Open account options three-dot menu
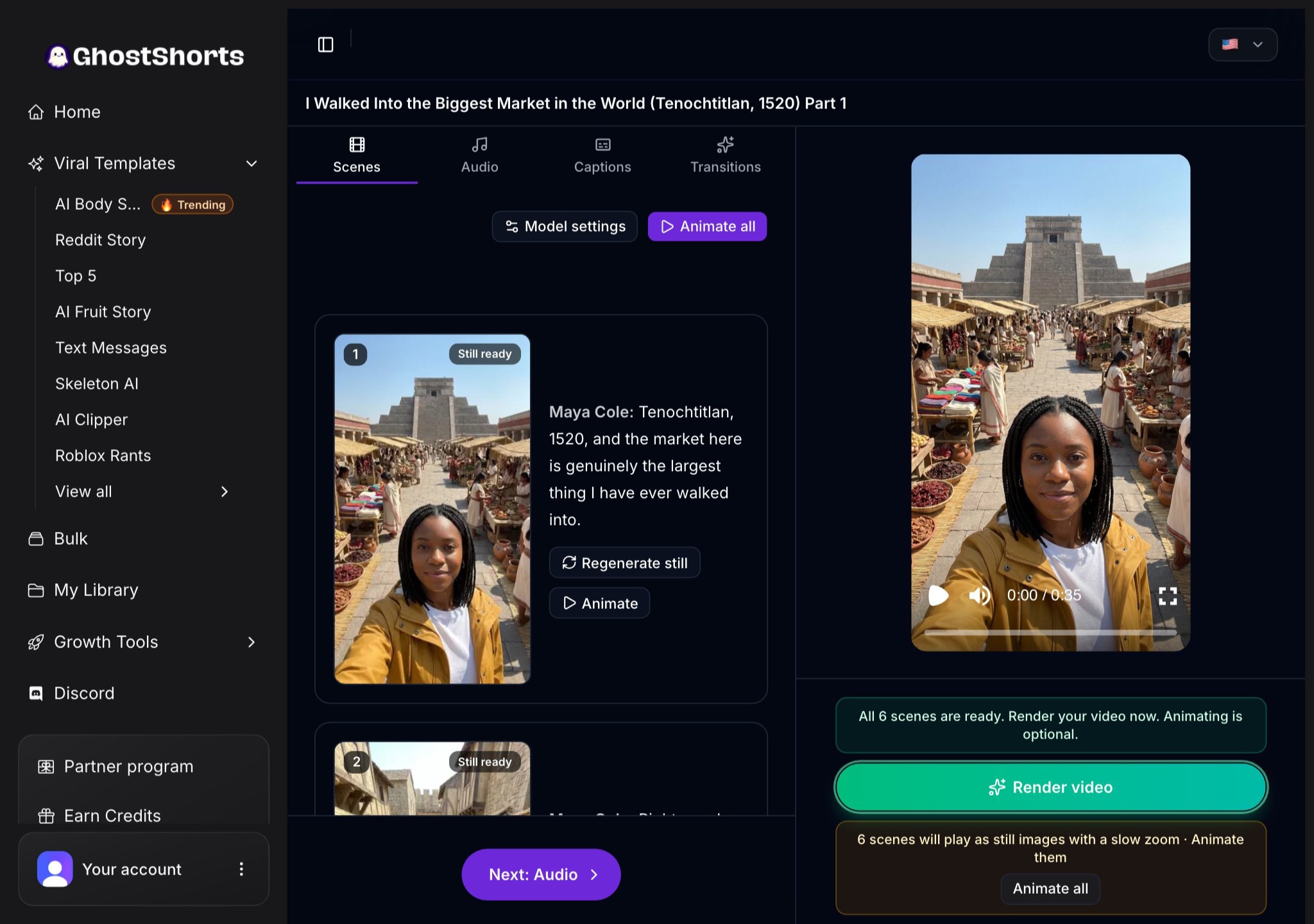 (x=241, y=869)
